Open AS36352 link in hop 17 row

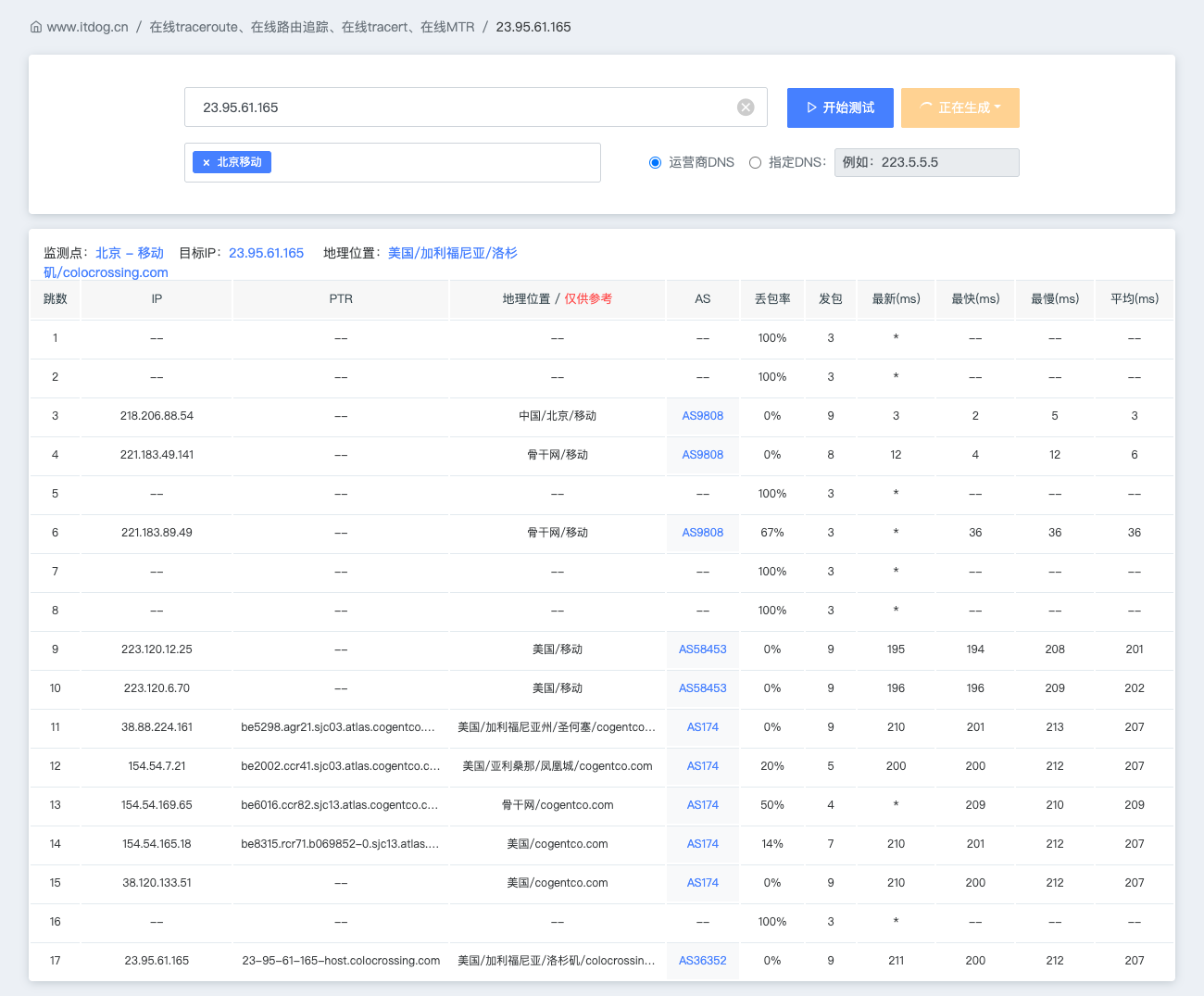click(703, 961)
